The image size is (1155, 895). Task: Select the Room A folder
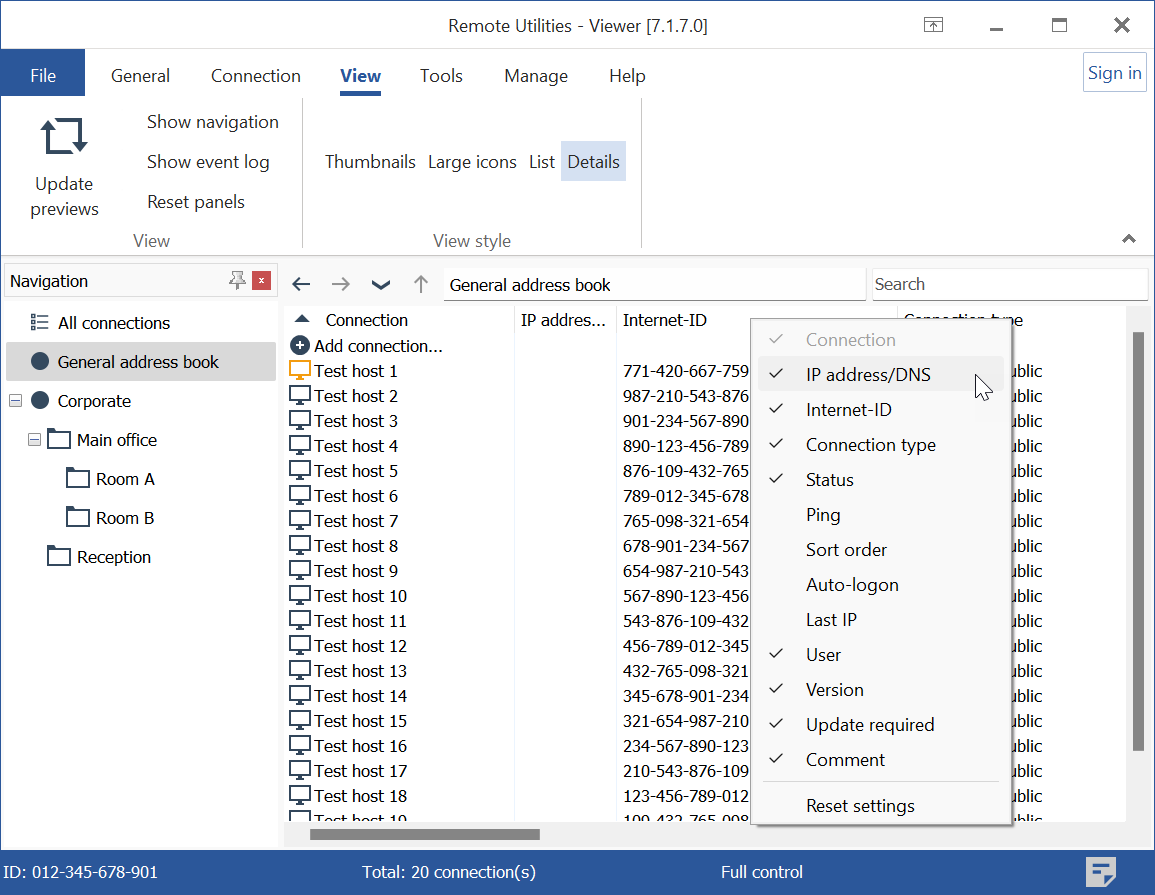125,479
